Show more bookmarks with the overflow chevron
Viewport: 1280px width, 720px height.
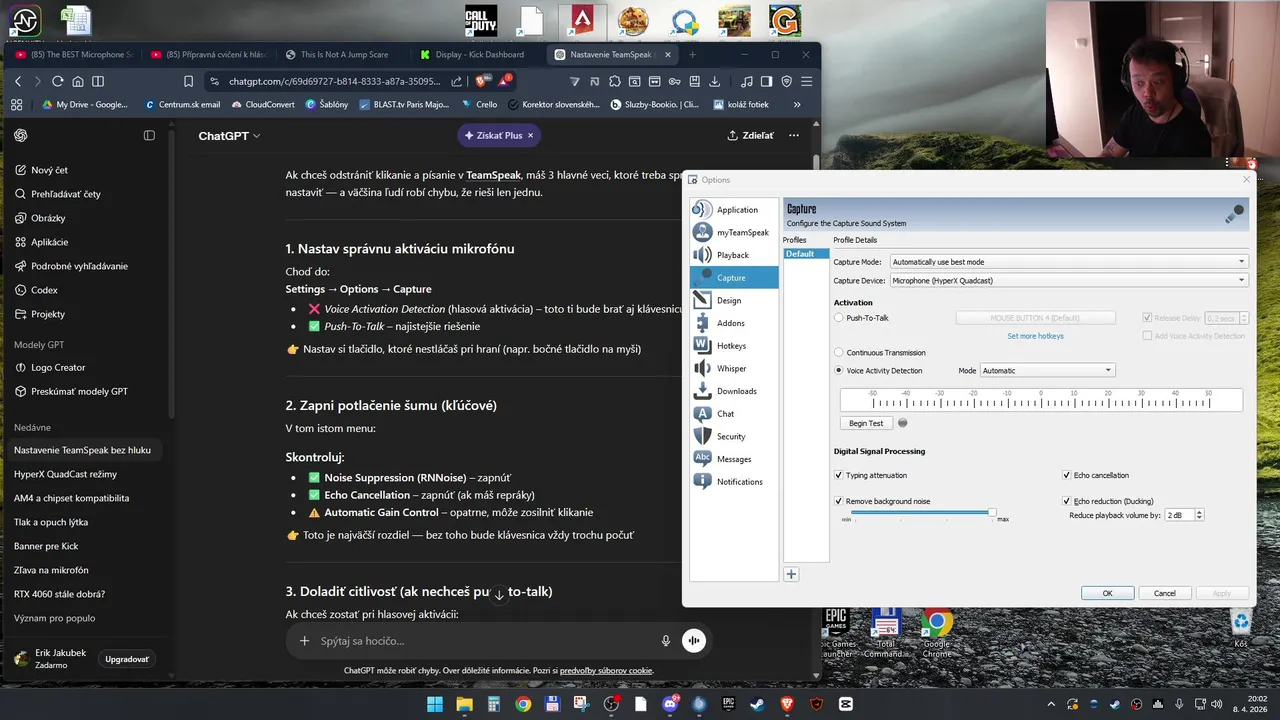point(797,104)
